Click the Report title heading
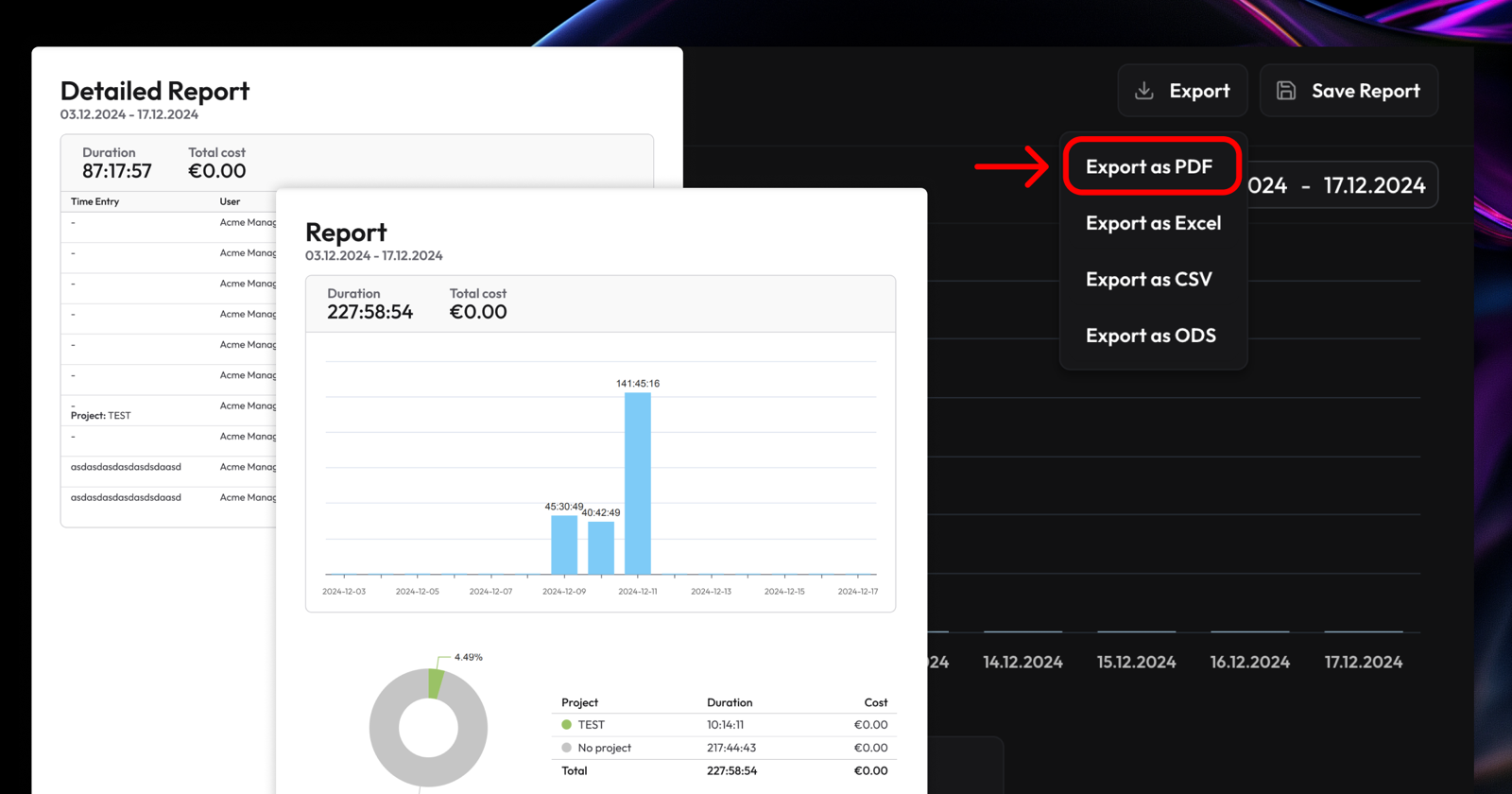The width and height of the screenshot is (1512, 794). [x=346, y=233]
